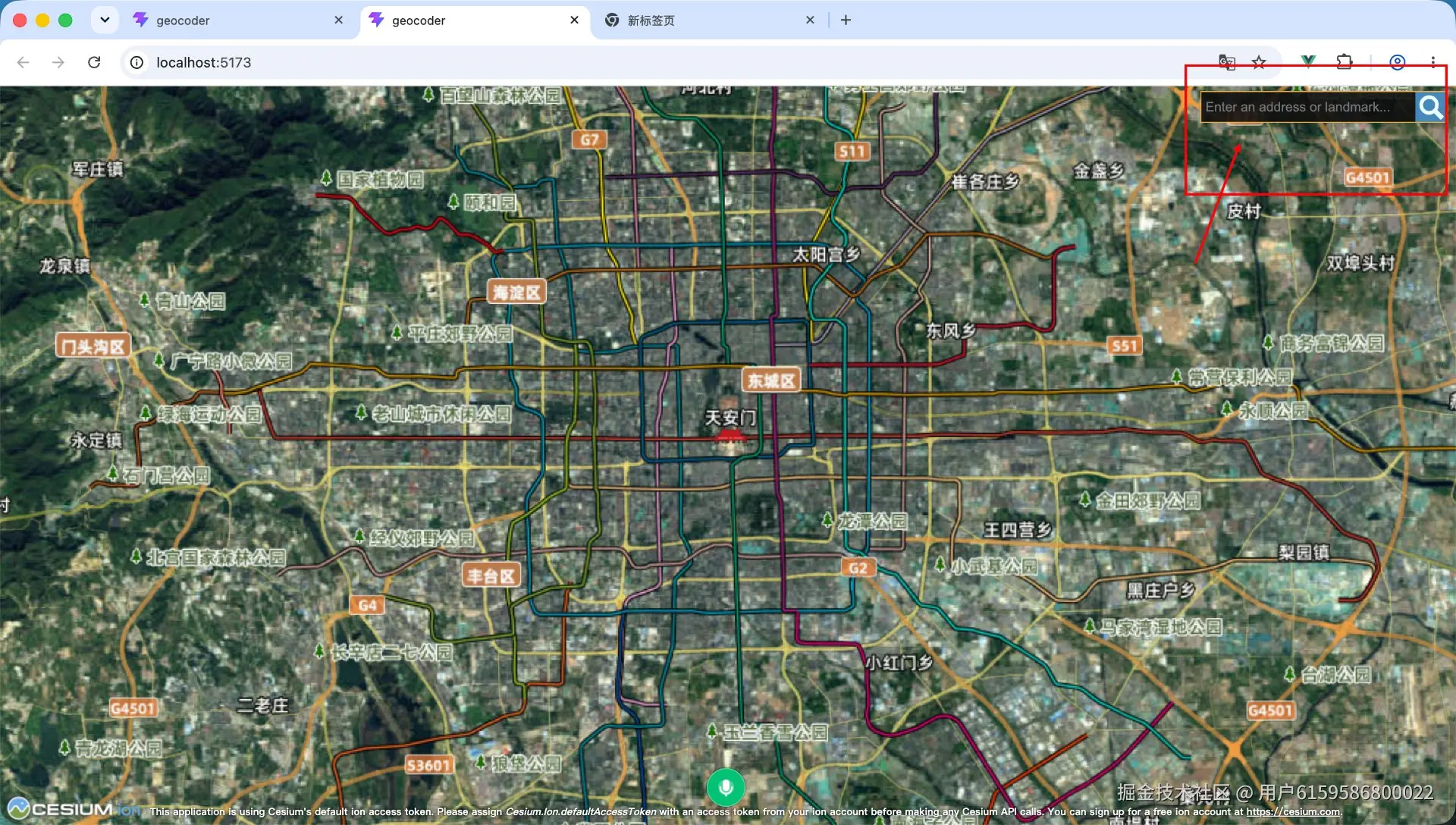Go forward to next page
This screenshot has width=1456, height=825.
pos(58,62)
